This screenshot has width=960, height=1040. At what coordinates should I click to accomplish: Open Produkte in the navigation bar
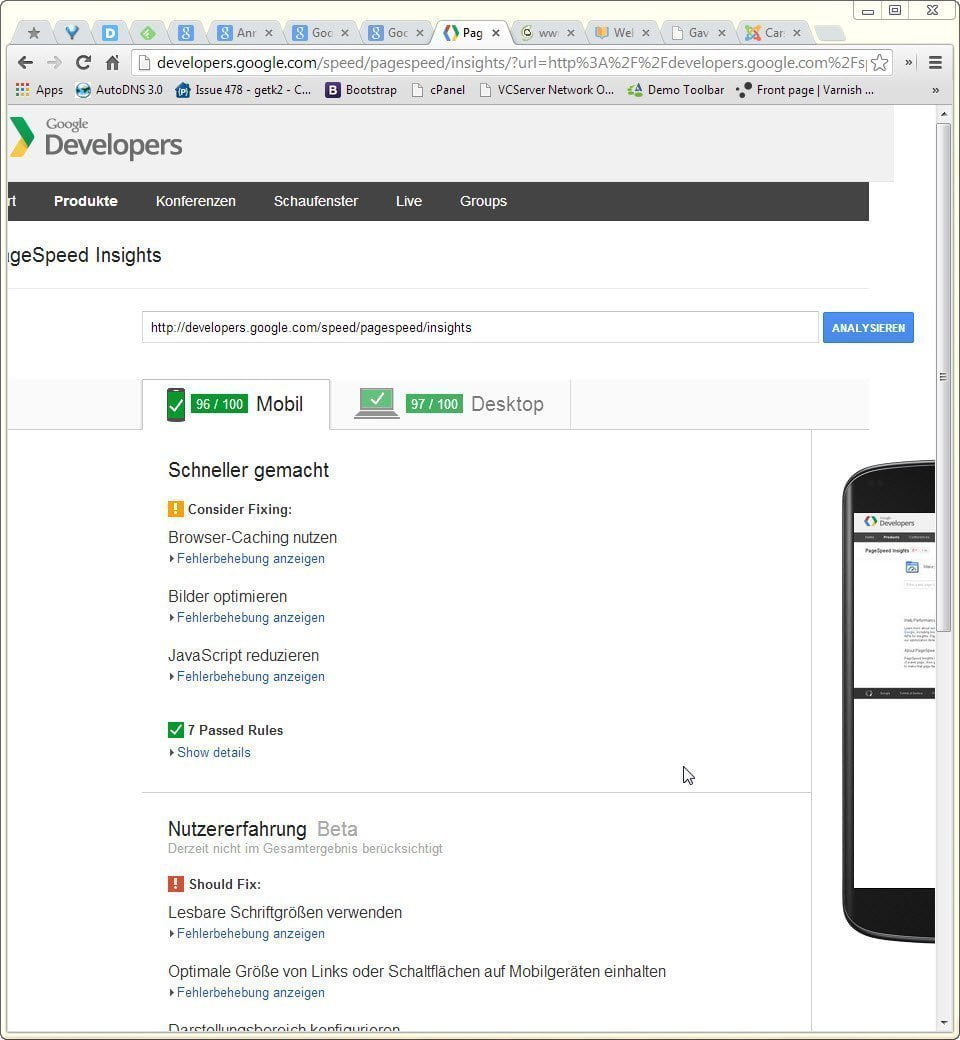pyautogui.click(x=86, y=201)
